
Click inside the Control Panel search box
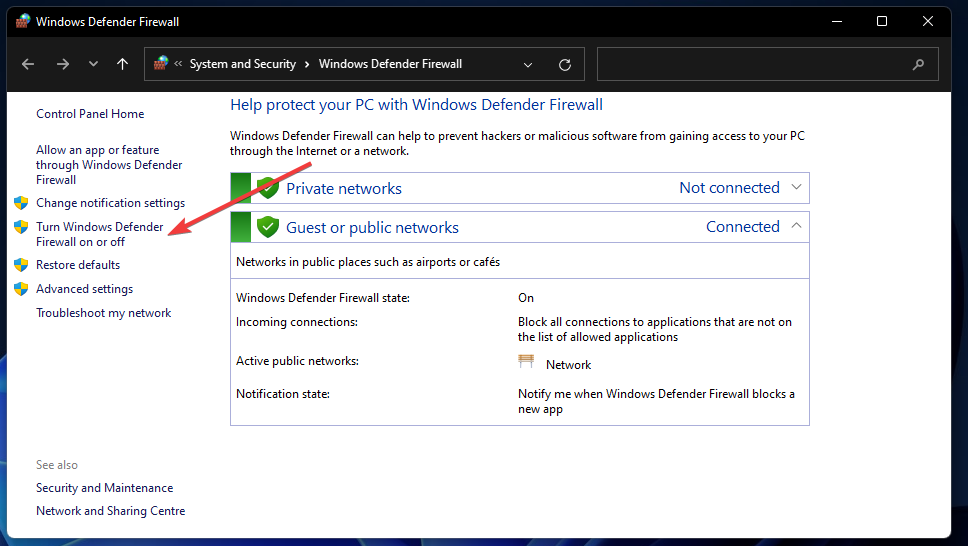750,64
